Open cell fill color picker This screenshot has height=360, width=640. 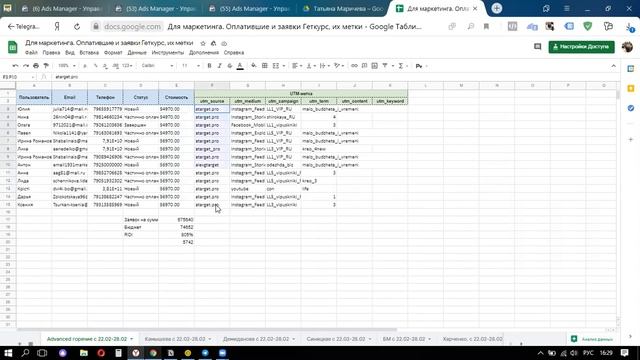click(x=254, y=66)
